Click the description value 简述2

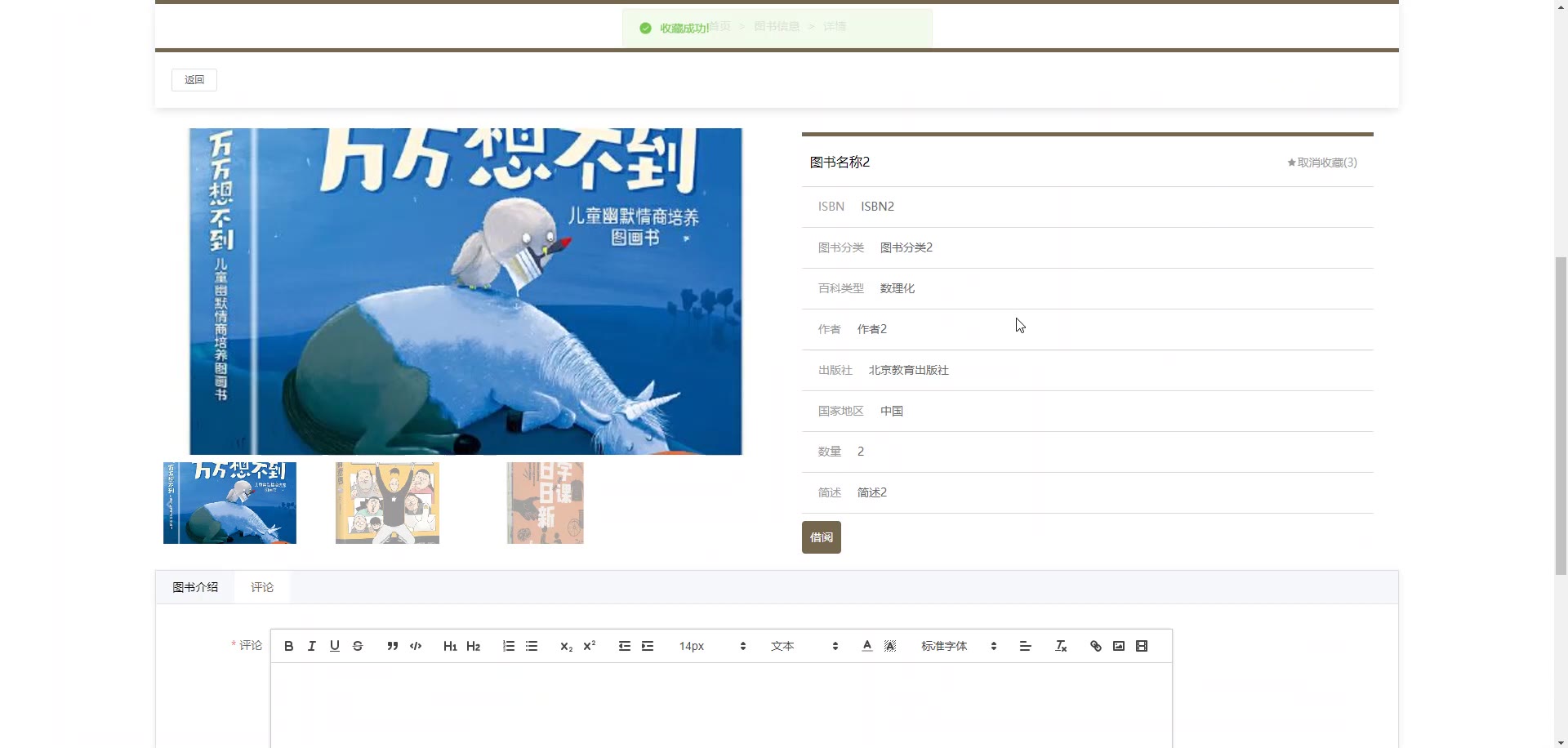pos(872,492)
